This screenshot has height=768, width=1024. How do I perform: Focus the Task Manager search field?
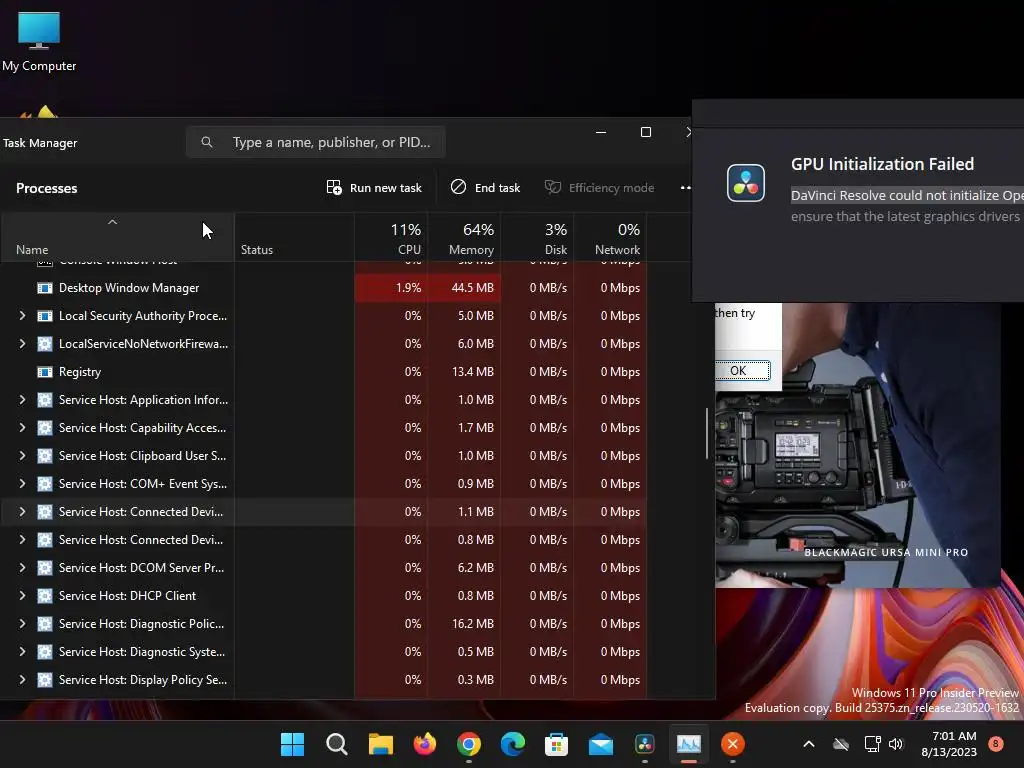(316, 142)
